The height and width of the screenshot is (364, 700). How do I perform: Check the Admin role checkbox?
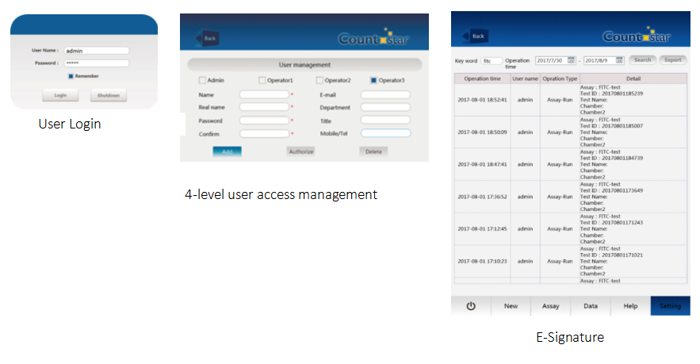coord(202,80)
